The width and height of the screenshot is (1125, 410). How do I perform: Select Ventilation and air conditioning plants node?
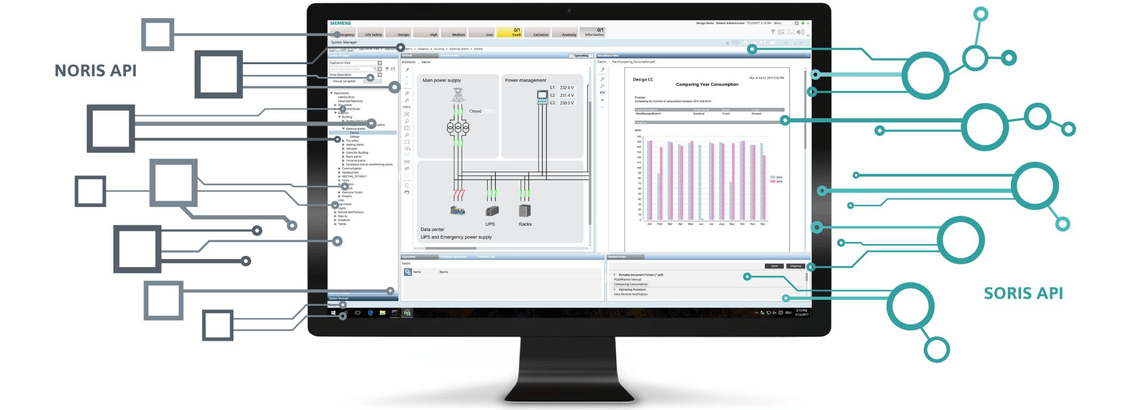(x=369, y=164)
